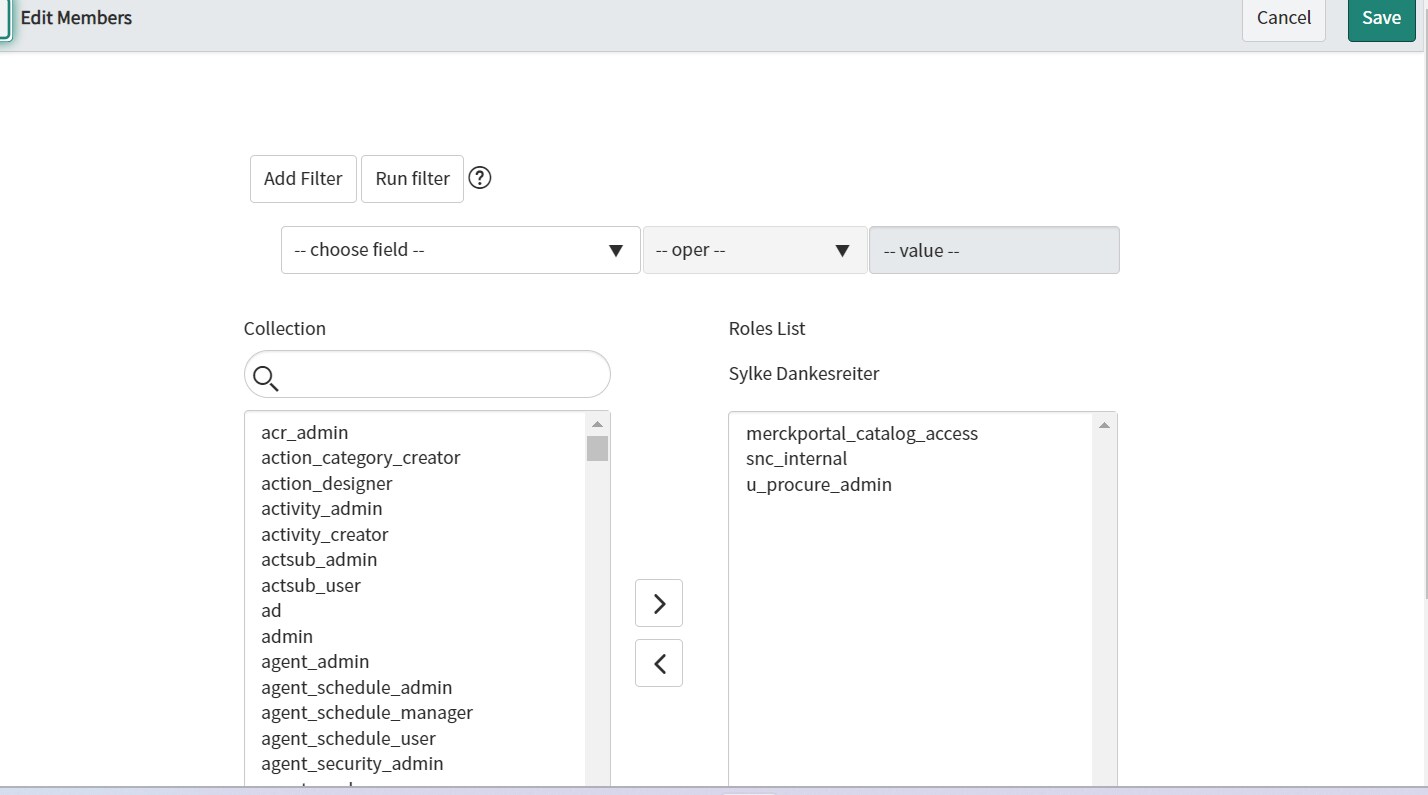Select snc_internal in the Roles List

pos(796,458)
